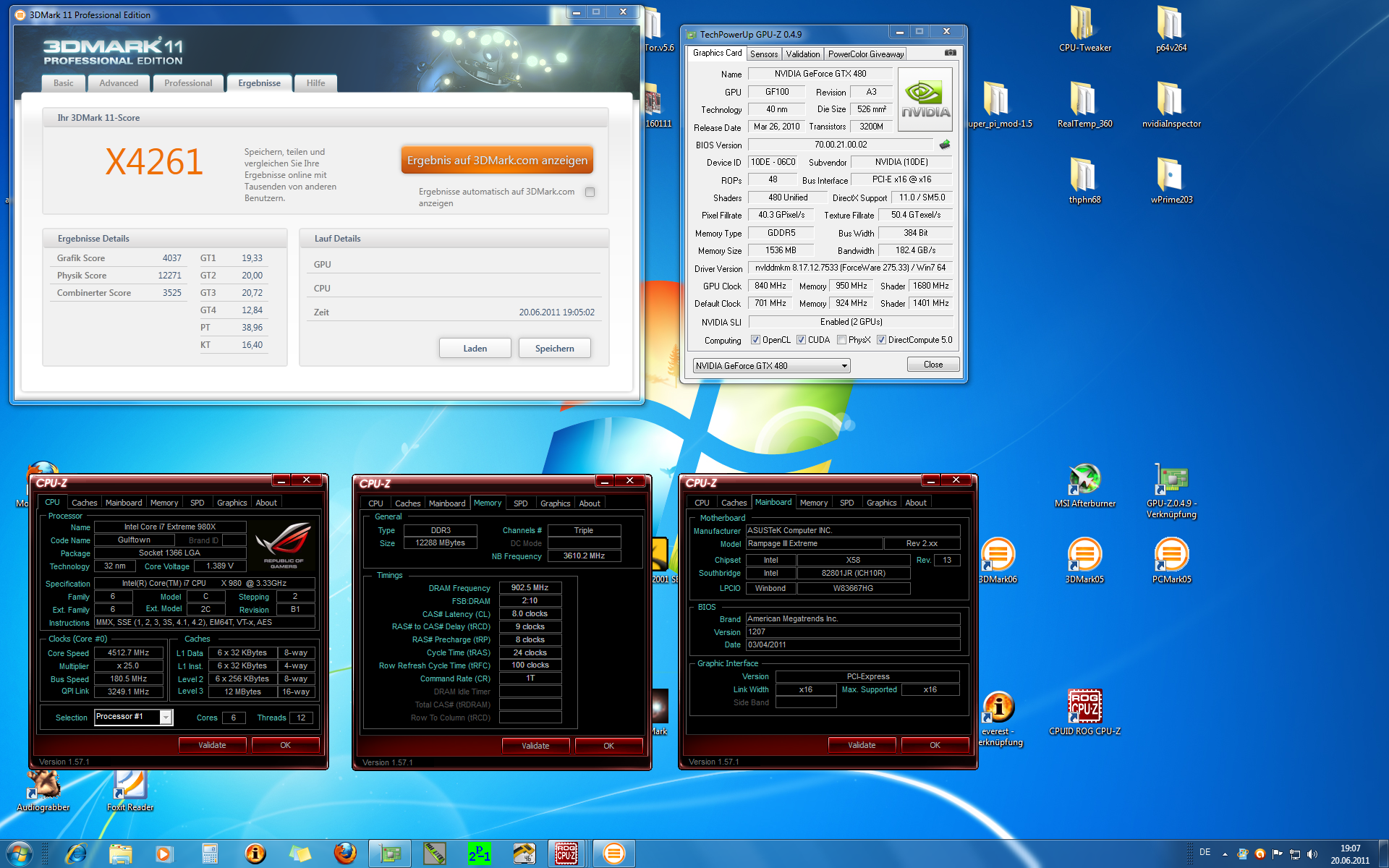Open Foxit Reader from the desktop
This screenshot has height=868, width=1389.
[130, 790]
